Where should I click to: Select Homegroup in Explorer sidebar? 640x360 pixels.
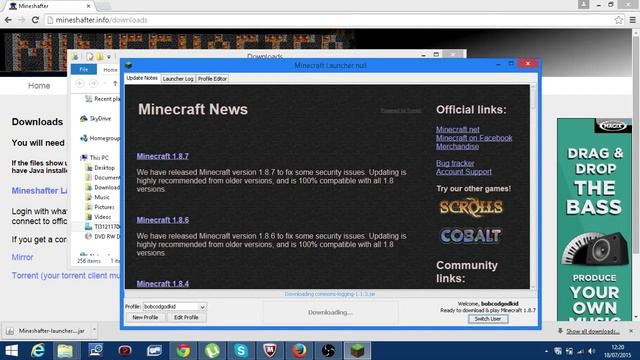point(100,138)
